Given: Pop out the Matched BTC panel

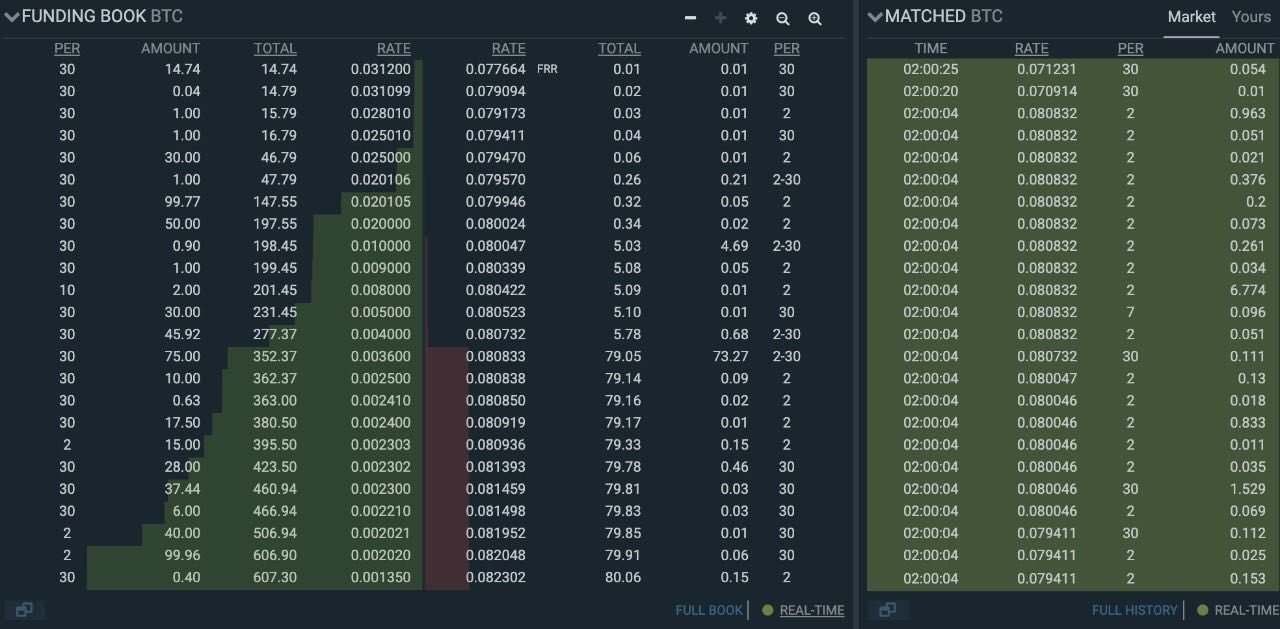Looking at the screenshot, I should click(x=886, y=610).
